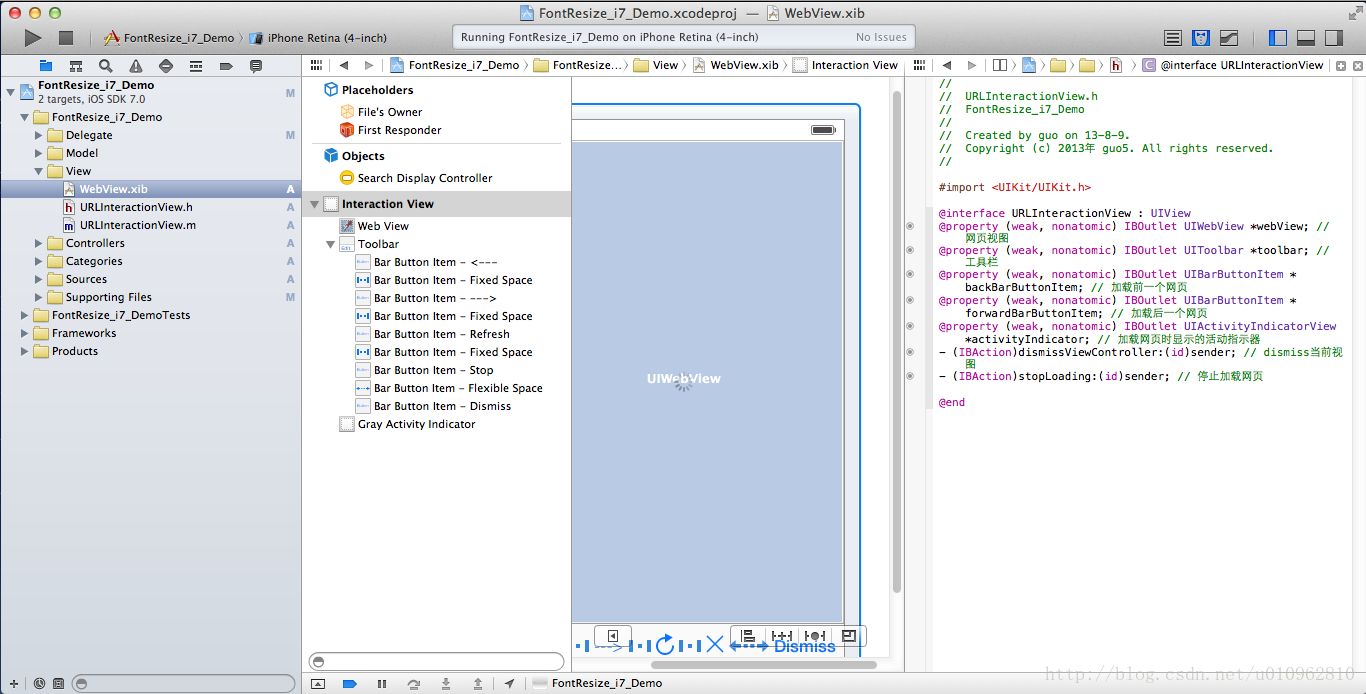Image resolution: width=1366 pixels, height=694 pixels.
Task: Hide the debug area with bottom-bar toggle
Action: point(318,684)
